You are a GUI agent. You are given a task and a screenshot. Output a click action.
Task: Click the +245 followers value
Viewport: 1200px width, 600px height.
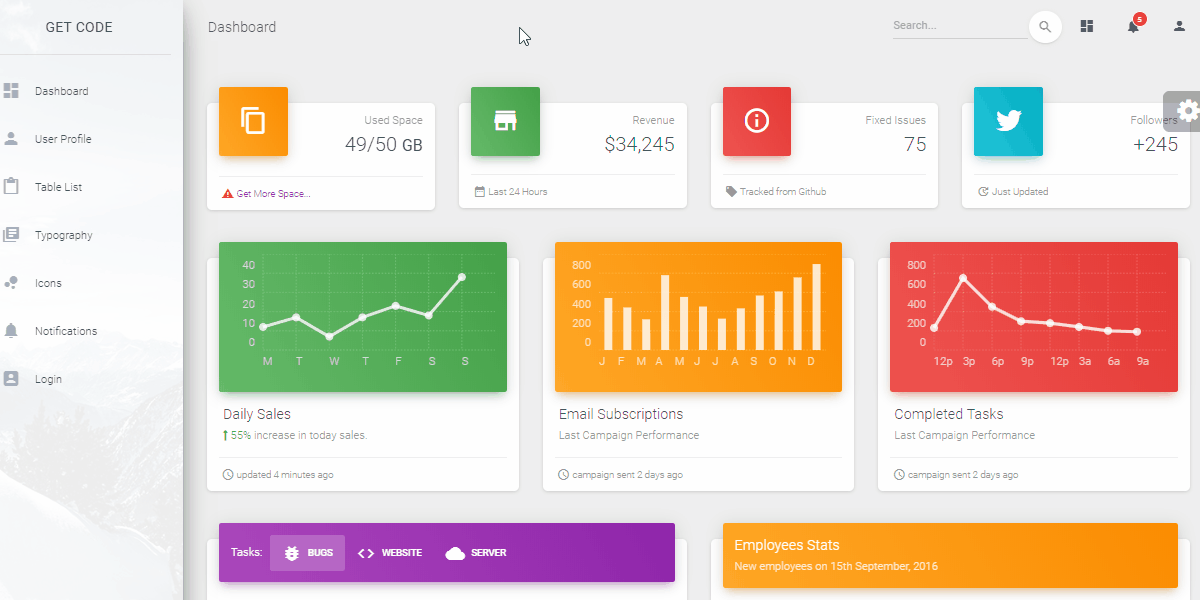1155,144
